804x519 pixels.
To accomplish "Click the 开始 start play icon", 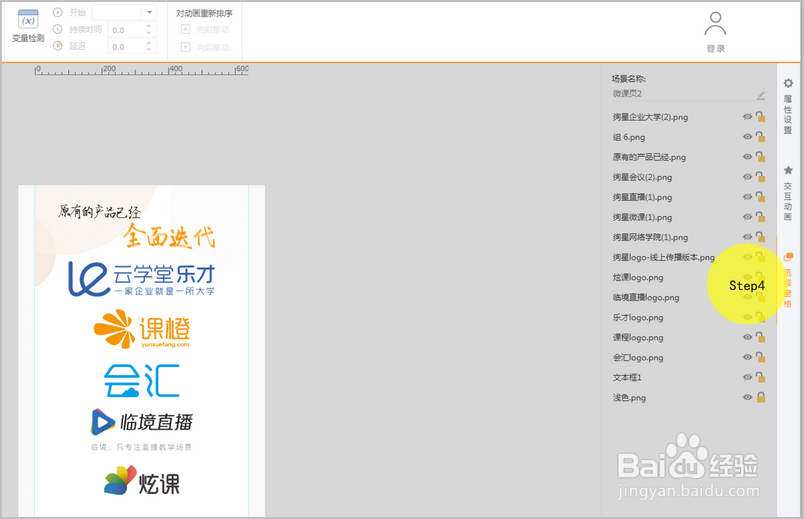I will click(x=58, y=12).
